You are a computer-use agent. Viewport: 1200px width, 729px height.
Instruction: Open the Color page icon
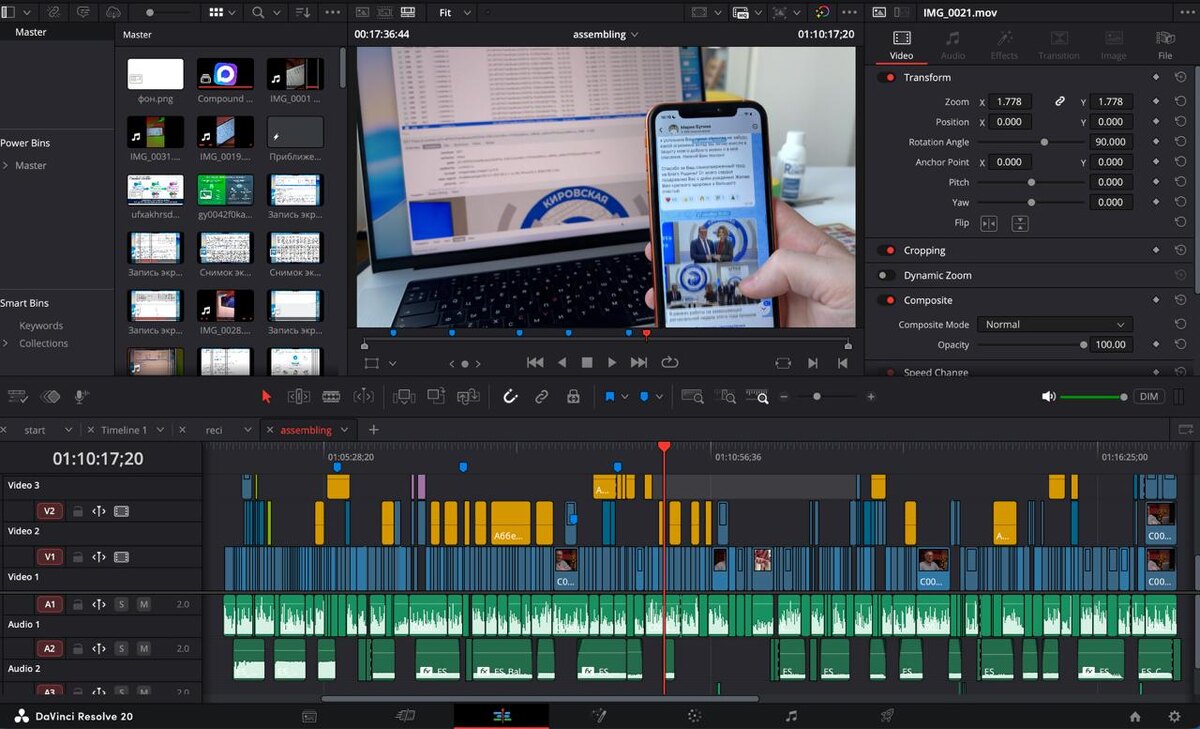click(694, 716)
